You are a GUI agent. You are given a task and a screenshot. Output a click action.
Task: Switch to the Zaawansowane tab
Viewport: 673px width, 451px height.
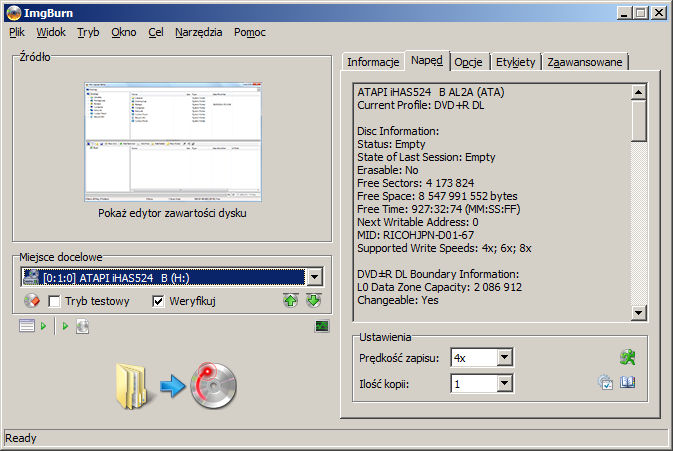[585, 62]
